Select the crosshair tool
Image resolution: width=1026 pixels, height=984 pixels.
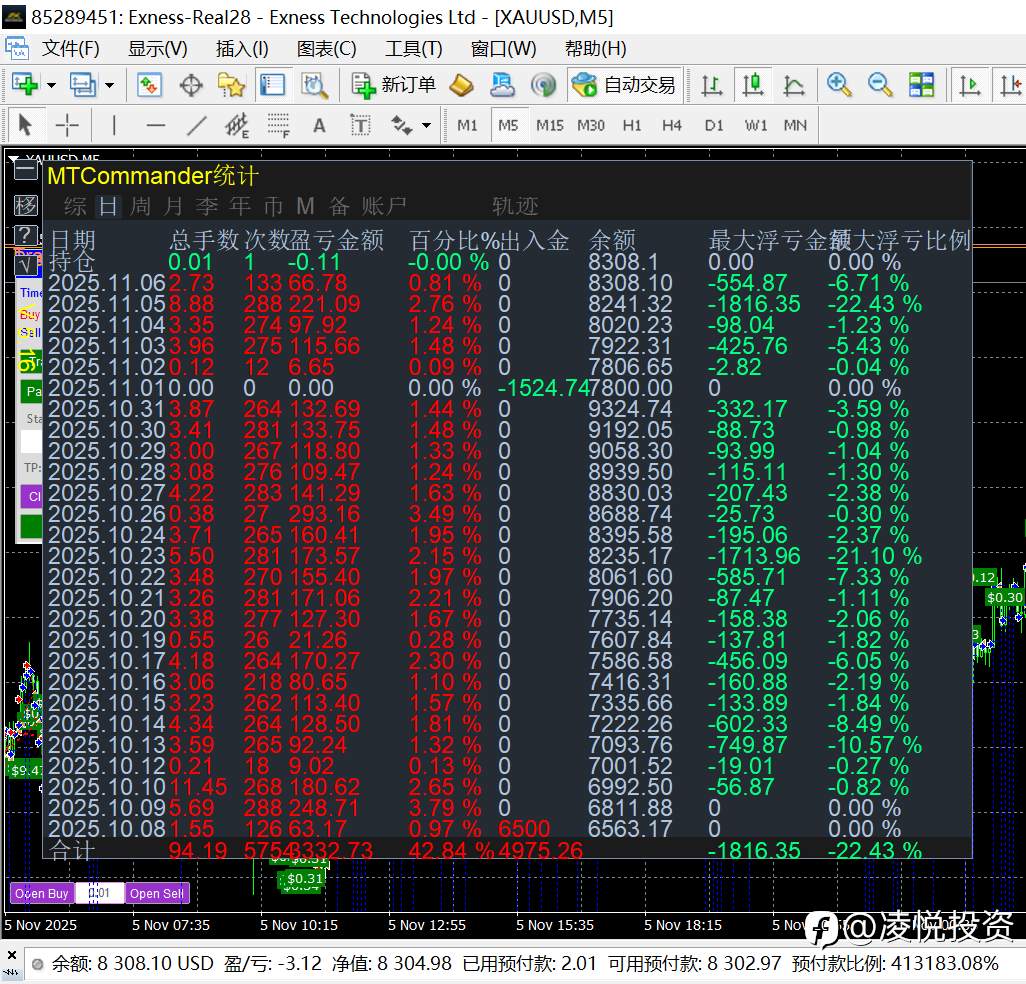(67, 125)
